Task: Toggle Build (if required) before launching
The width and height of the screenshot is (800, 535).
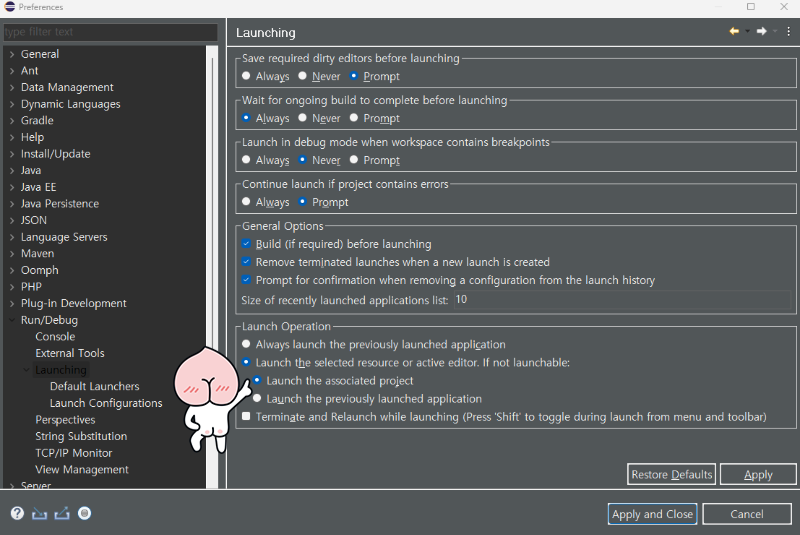Action: click(x=246, y=244)
